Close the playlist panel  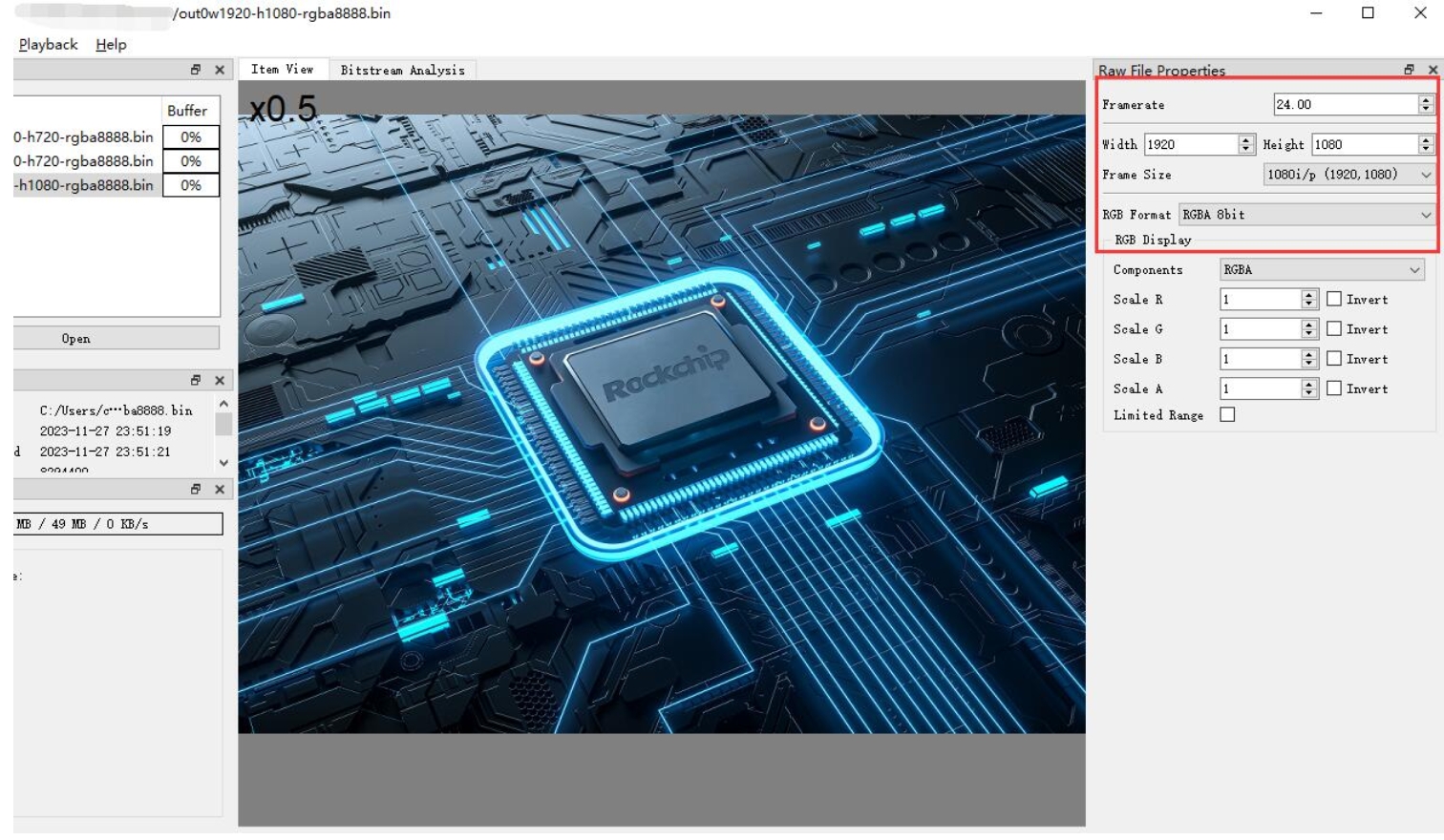coord(220,70)
